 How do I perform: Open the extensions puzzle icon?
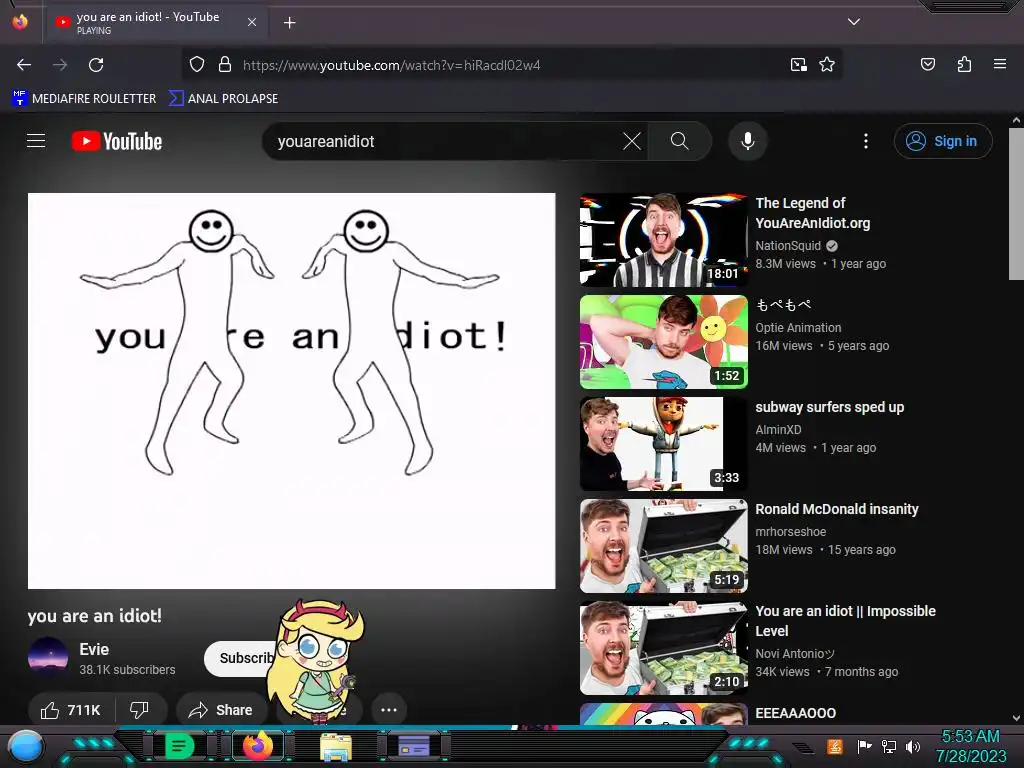tap(964, 64)
